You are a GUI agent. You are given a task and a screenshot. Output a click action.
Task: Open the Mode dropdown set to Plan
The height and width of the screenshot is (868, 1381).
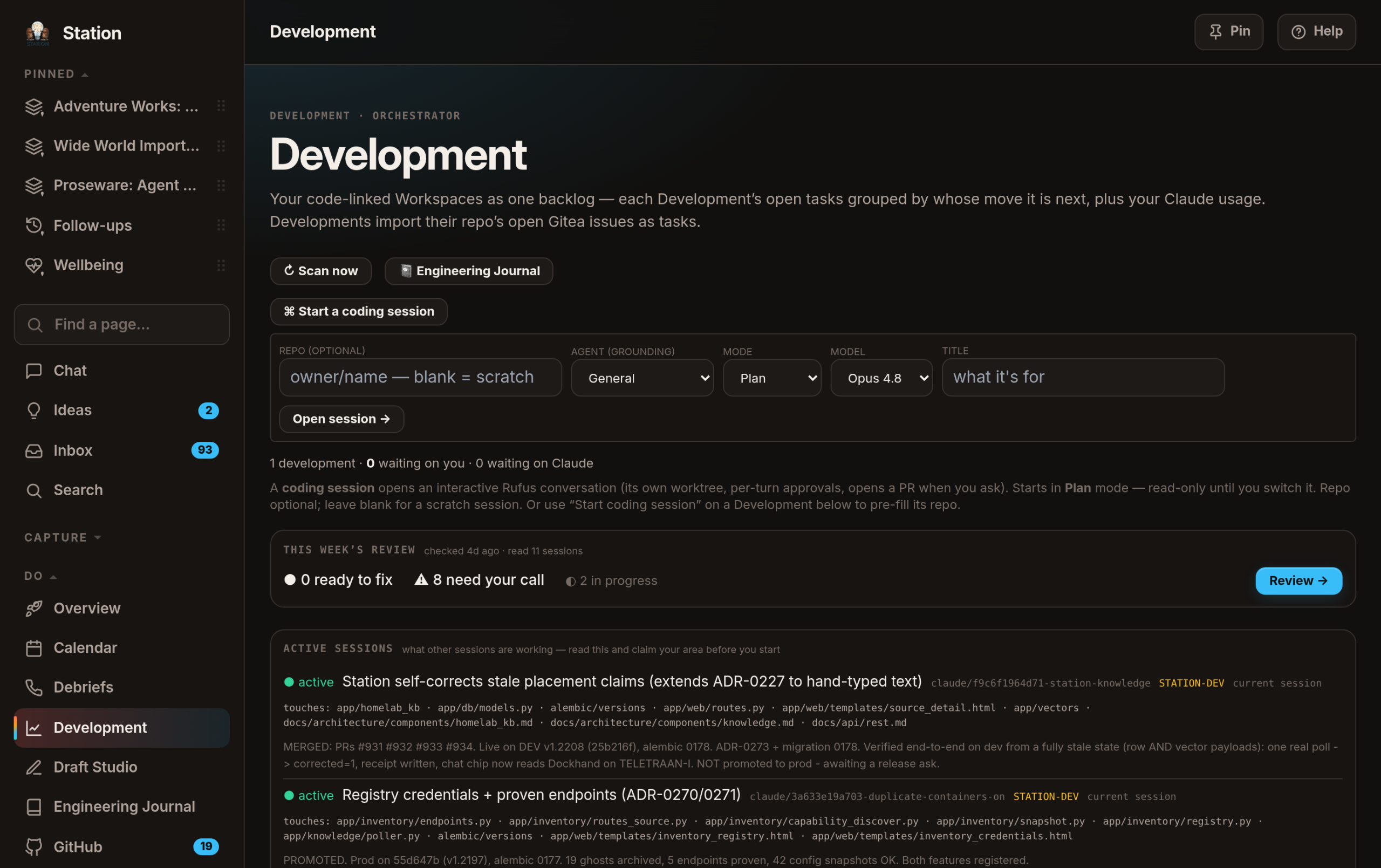click(772, 378)
